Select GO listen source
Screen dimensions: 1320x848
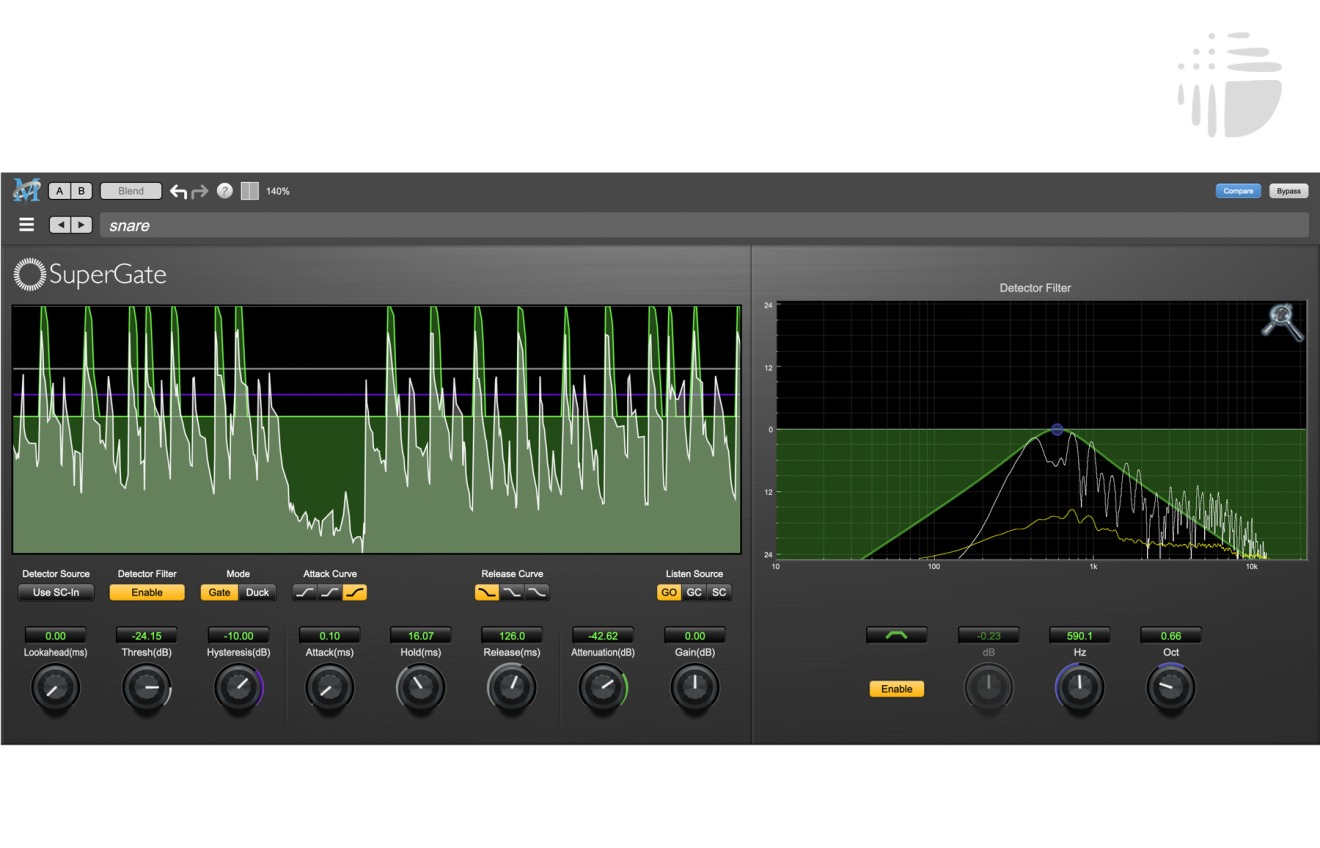click(x=669, y=592)
